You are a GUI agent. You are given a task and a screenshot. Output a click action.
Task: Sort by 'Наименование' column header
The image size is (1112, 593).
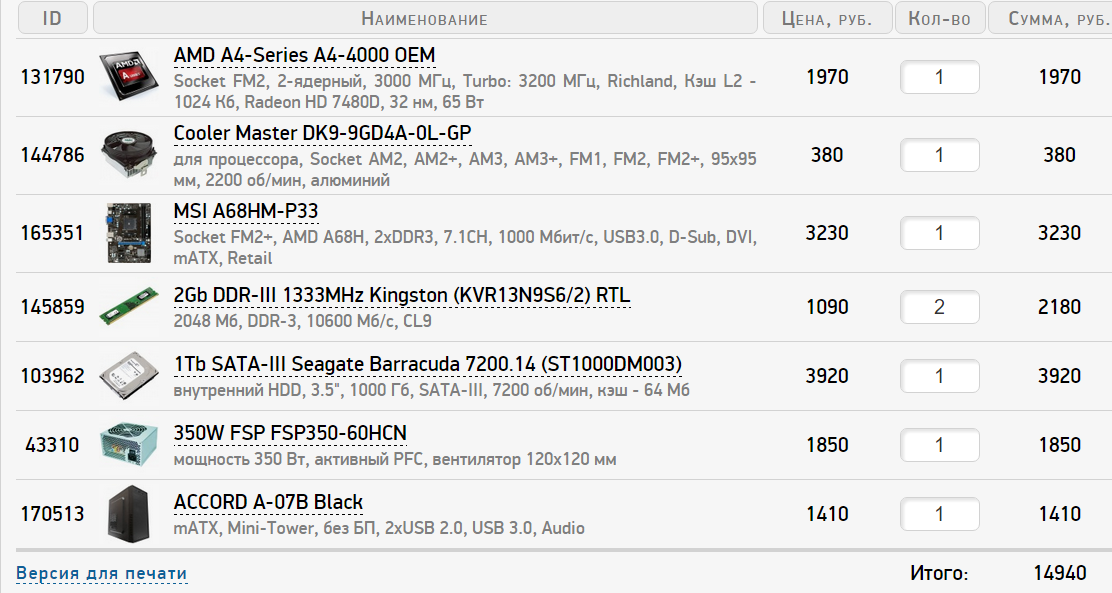tap(425, 19)
